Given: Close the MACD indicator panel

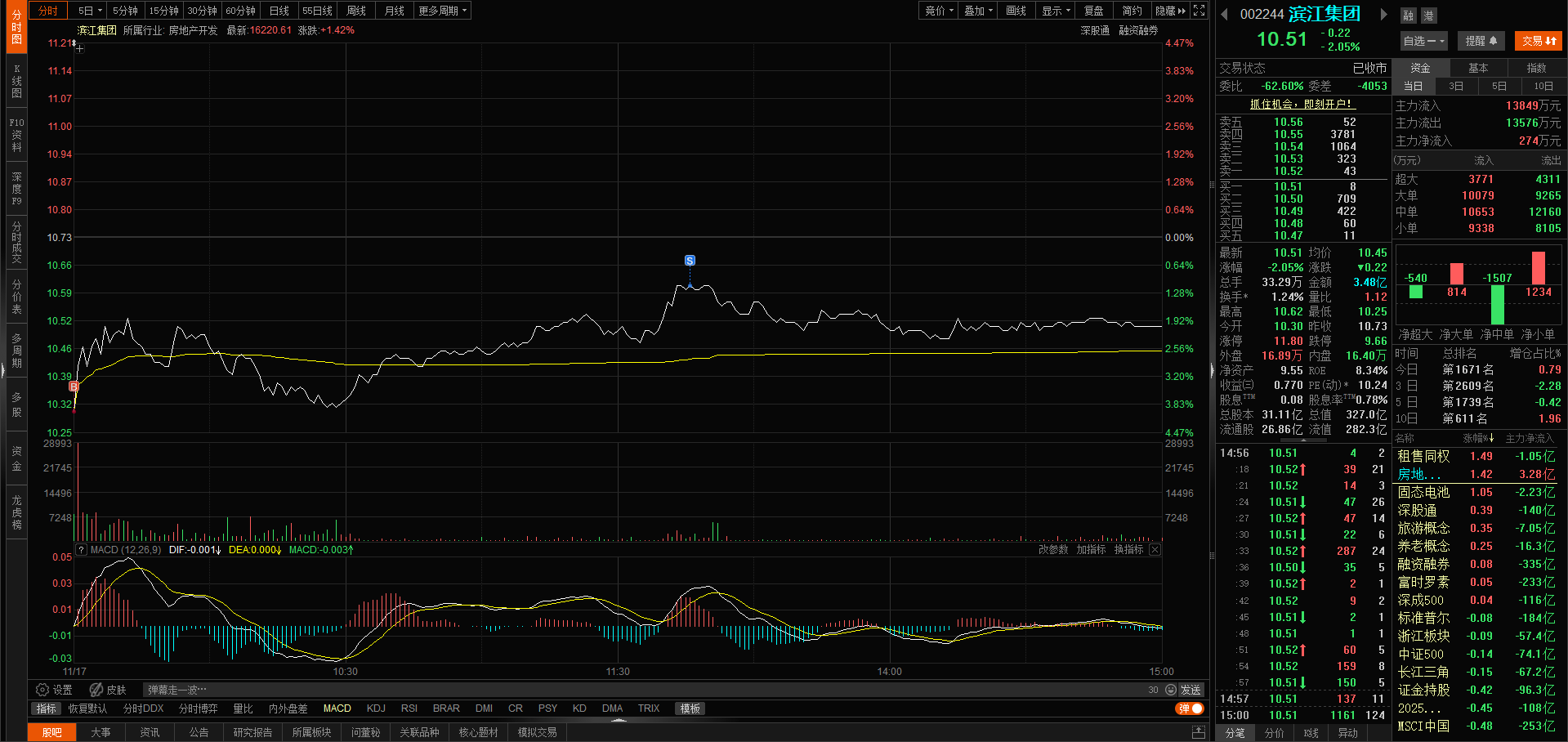Looking at the screenshot, I should tap(1155, 550).
